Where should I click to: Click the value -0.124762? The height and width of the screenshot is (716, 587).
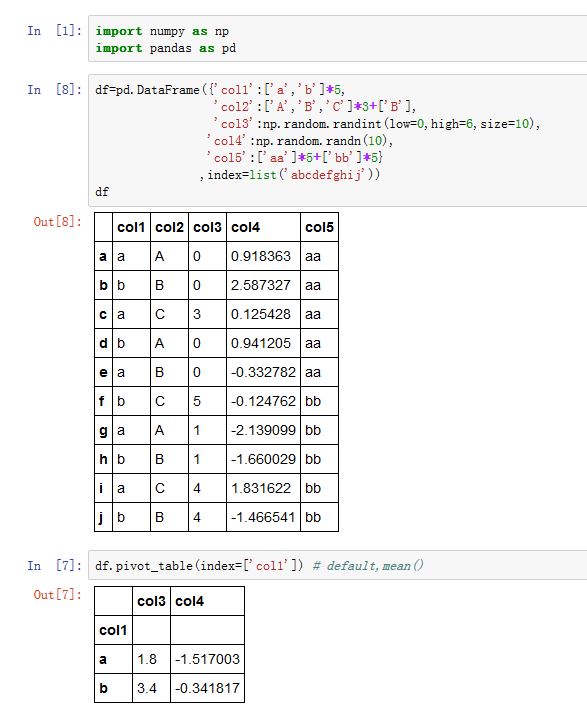click(263, 401)
